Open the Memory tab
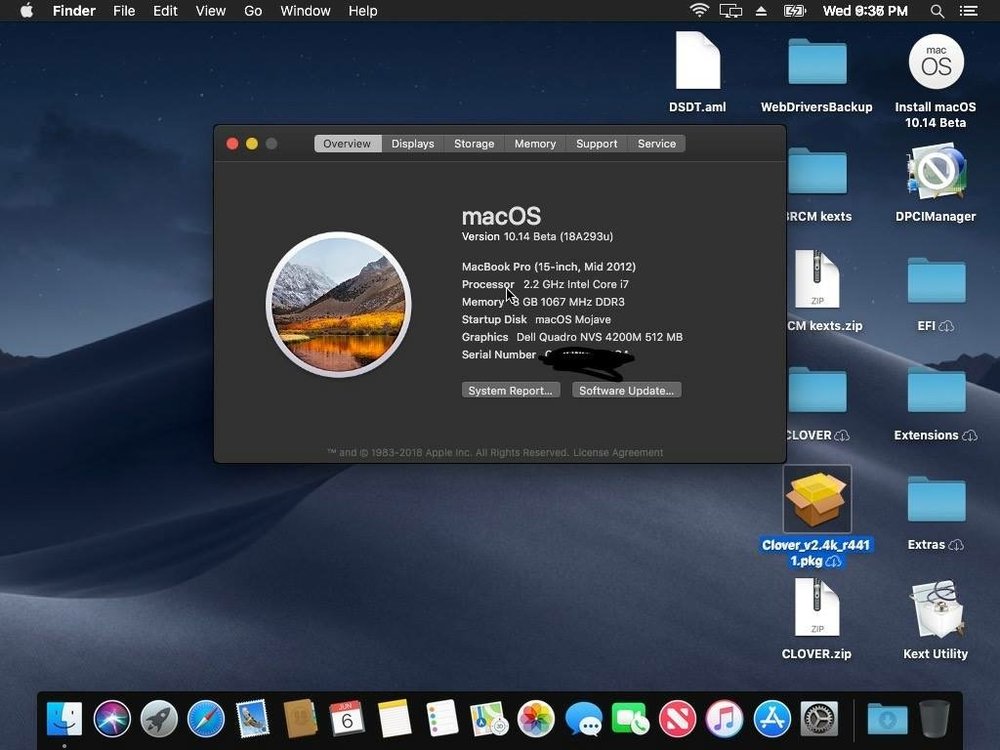Viewport: 1000px width, 750px height. [535, 144]
